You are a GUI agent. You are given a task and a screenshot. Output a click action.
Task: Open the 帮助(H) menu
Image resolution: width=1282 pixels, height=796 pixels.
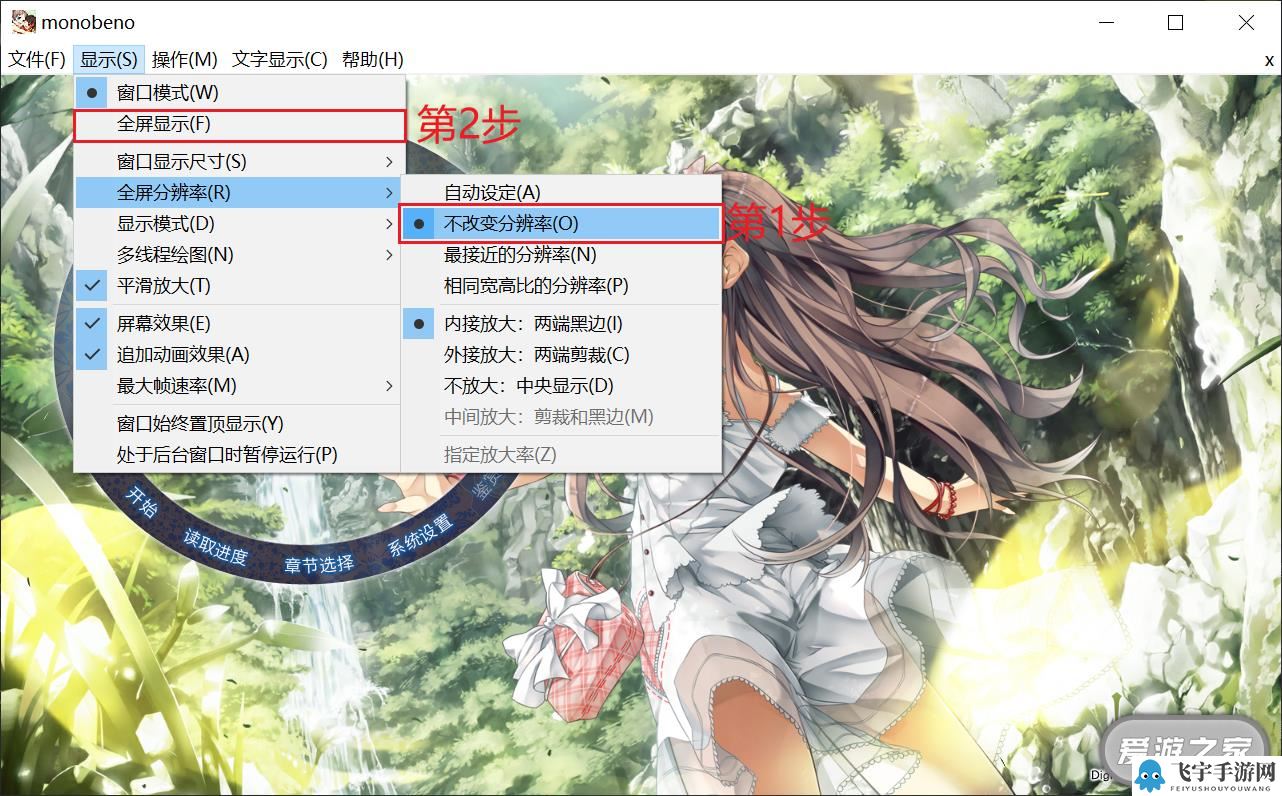372,59
